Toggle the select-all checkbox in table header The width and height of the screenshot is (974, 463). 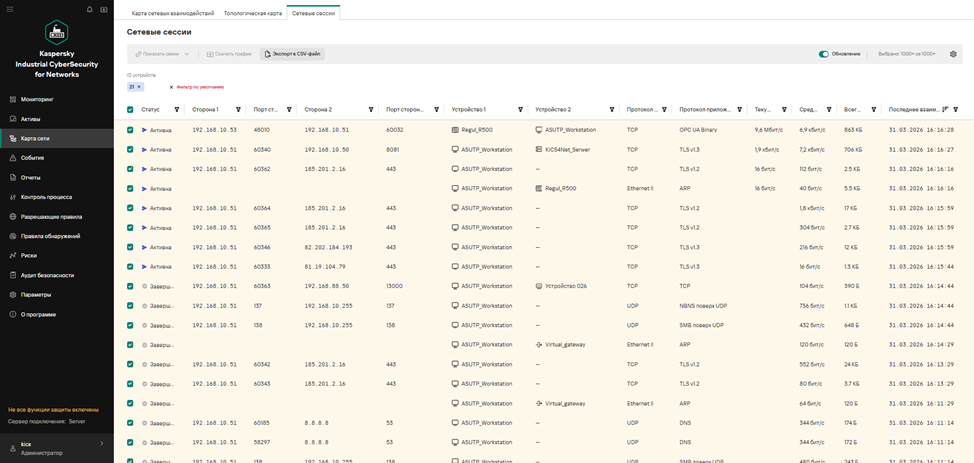click(130, 110)
